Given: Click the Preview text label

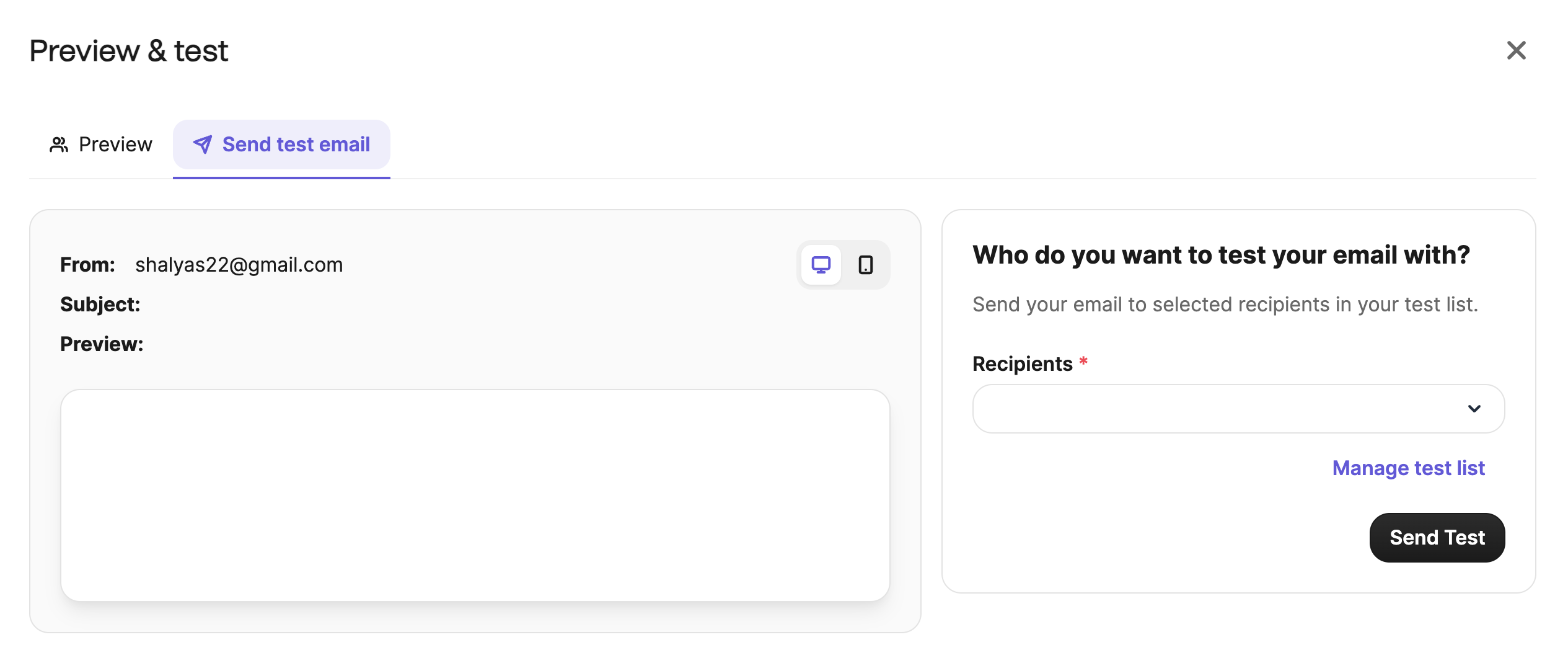Looking at the screenshot, I should (102, 344).
